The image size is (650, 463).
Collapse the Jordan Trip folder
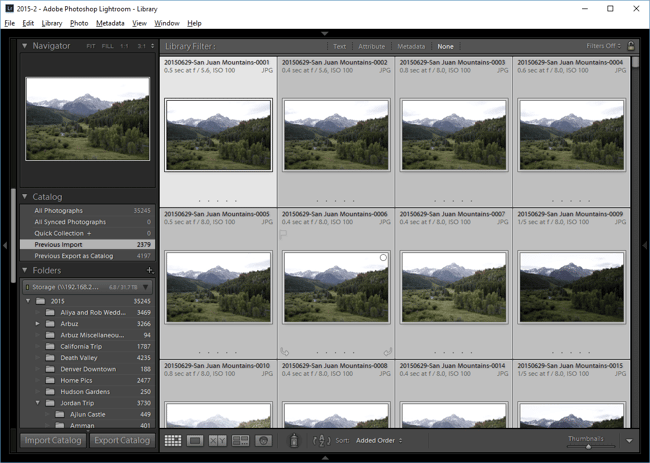tap(37, 403)
